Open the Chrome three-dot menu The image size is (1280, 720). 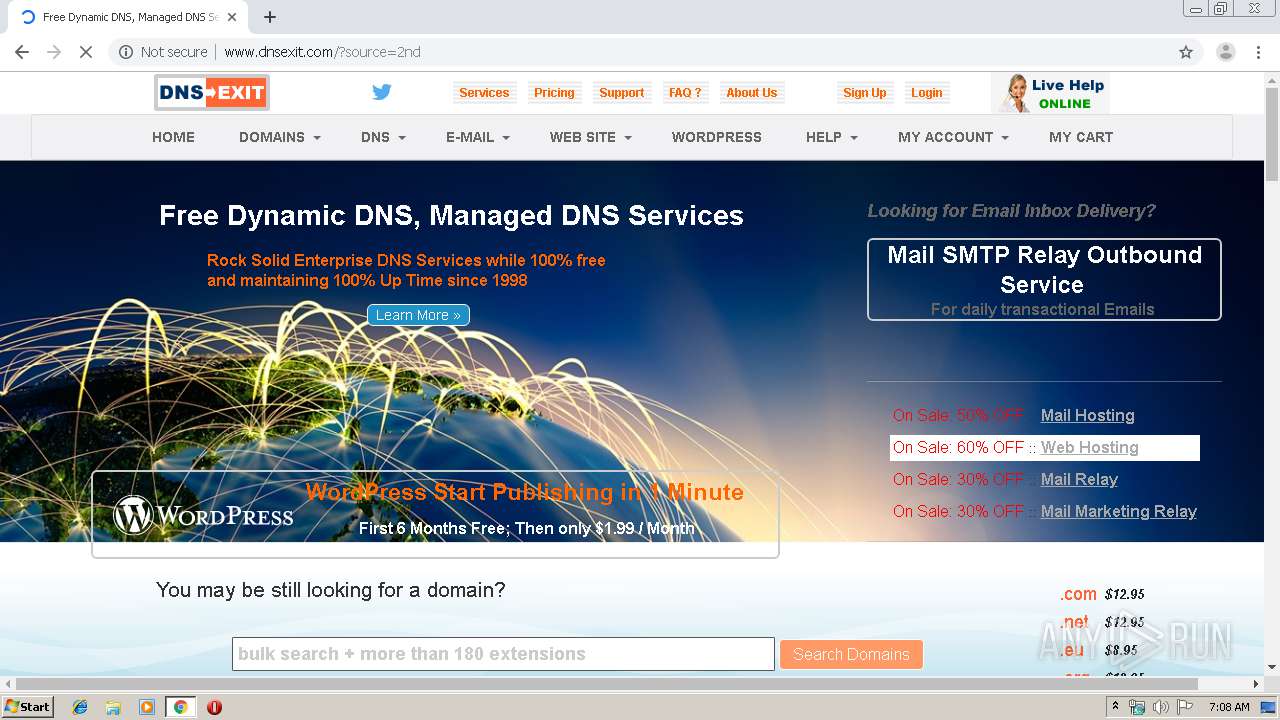point(1259,52)
